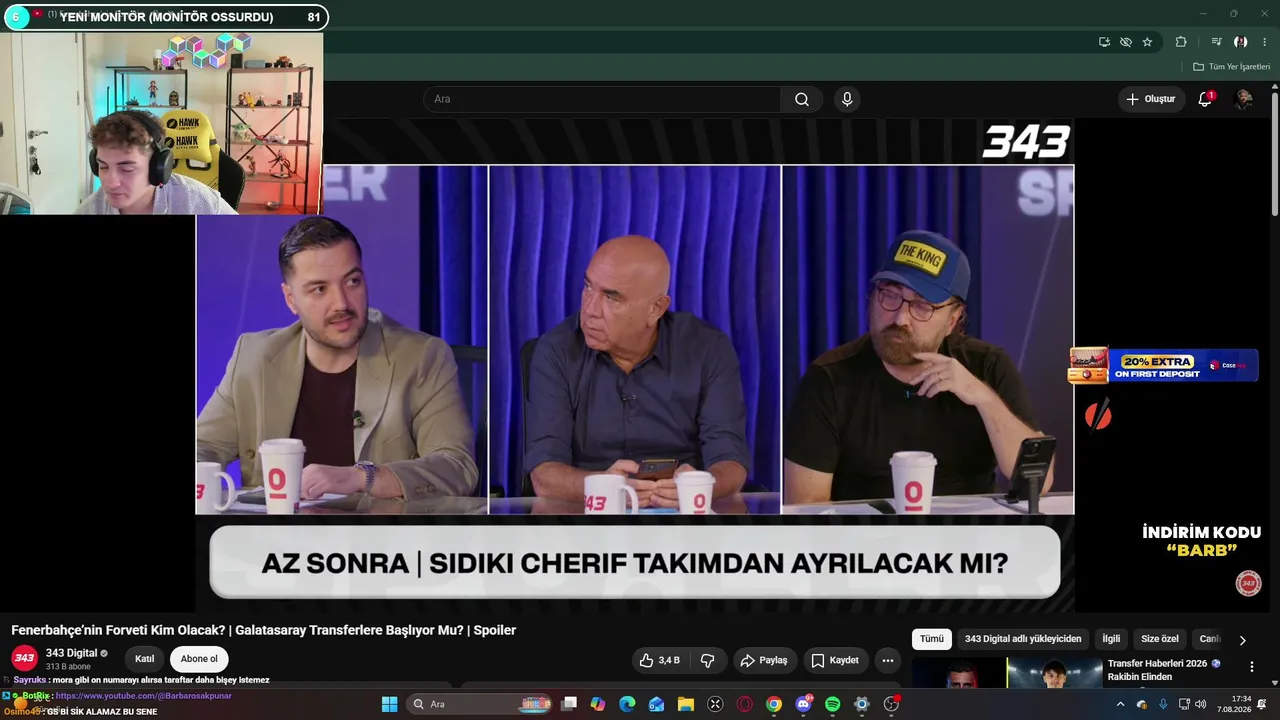Image resolution: width=1280 pixels, height=720 pixels.
Task: Open the 20% EXTRA first deposit ad banner
Action: click(x=1163, y=365)
